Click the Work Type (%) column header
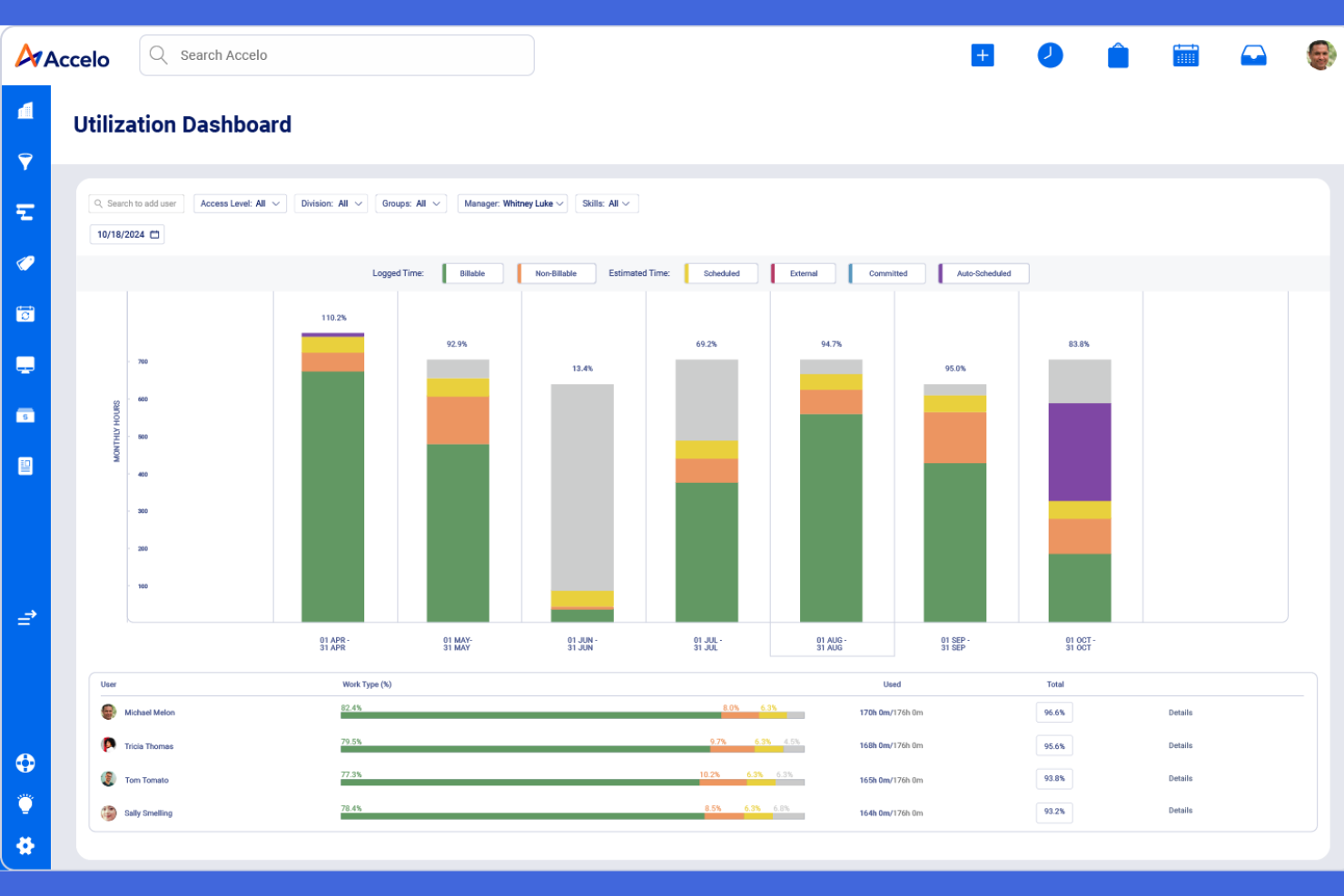 click(367, 684)
